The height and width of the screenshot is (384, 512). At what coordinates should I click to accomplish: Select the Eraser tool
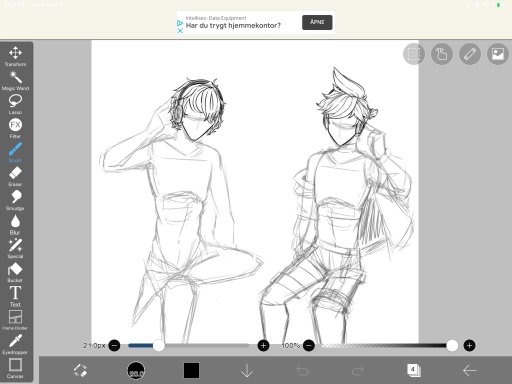click(x=15, y=176)
